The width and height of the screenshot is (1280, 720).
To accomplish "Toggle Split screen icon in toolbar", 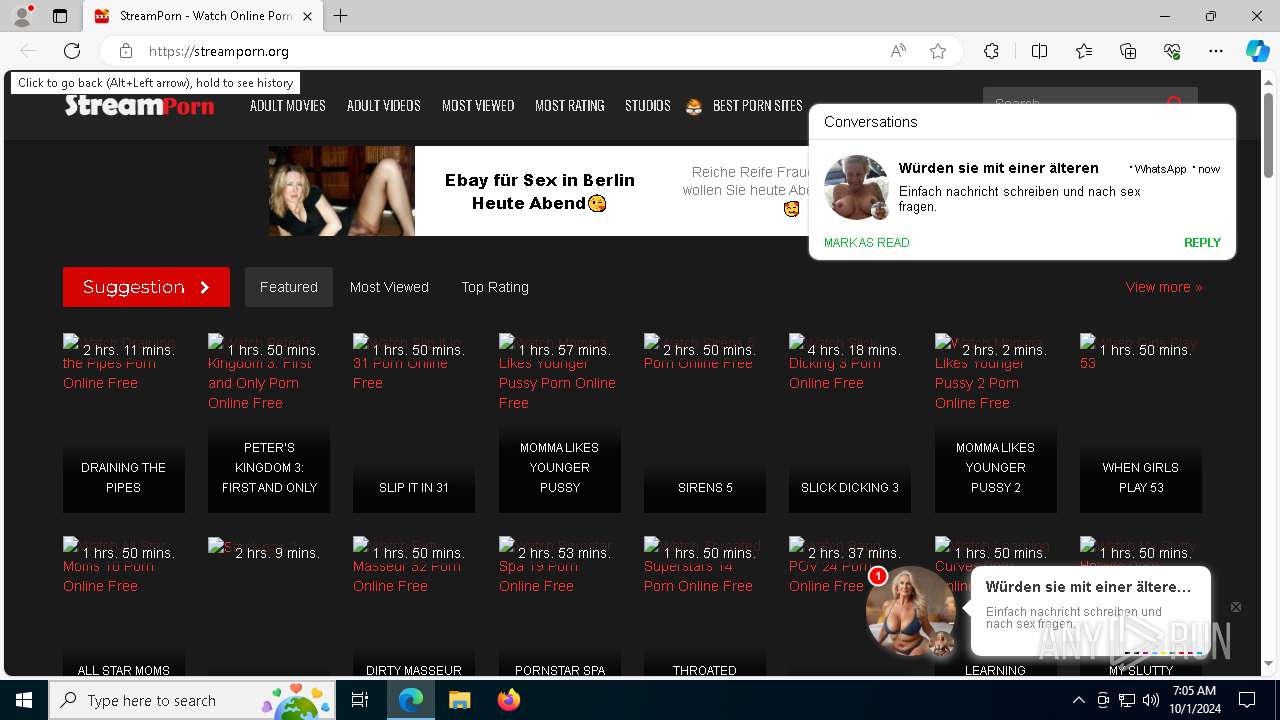I will point(1039,51).
